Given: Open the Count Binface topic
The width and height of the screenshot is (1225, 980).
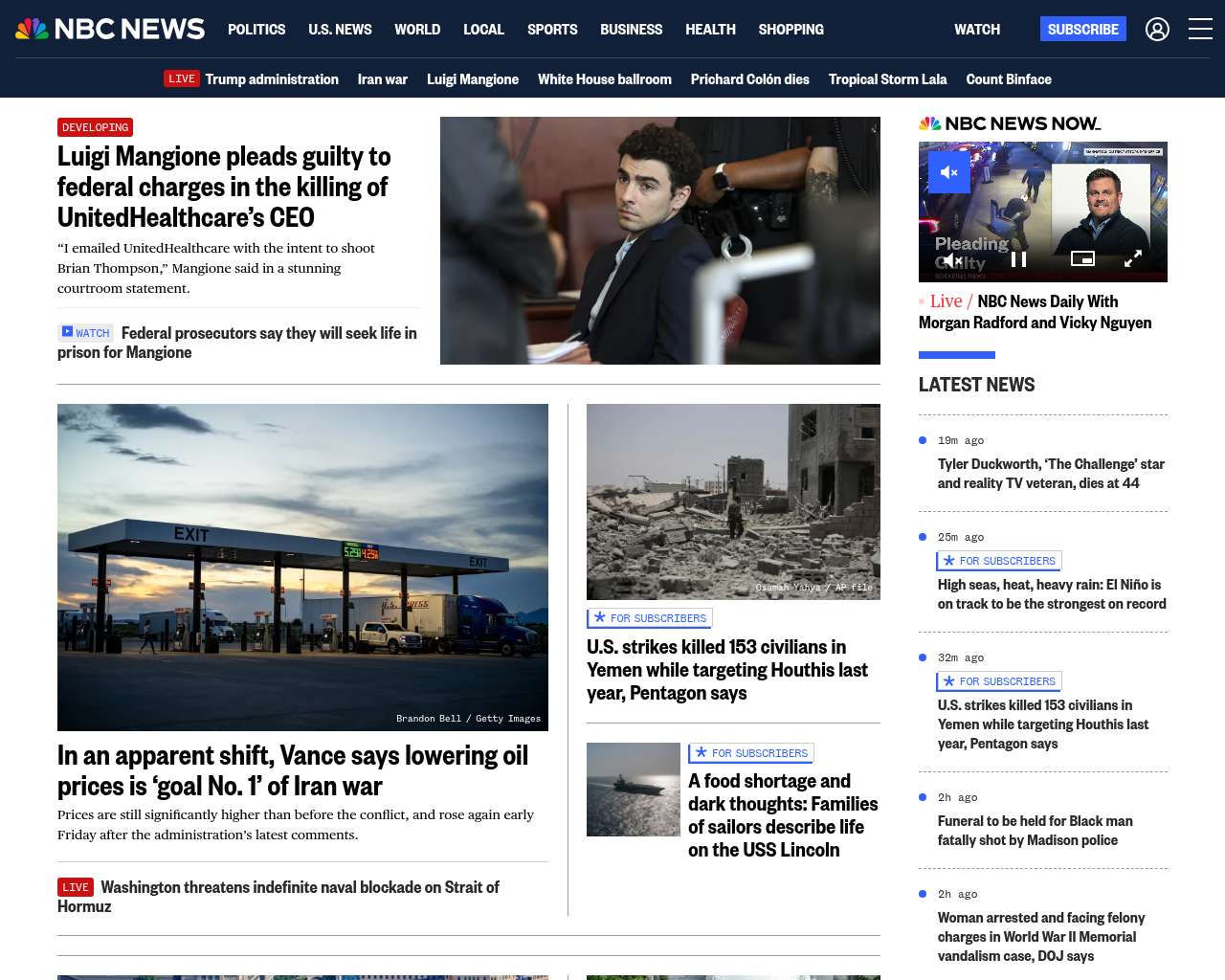Looking at the screenshot, I should pyautogui.click(x=1009, y=79).
